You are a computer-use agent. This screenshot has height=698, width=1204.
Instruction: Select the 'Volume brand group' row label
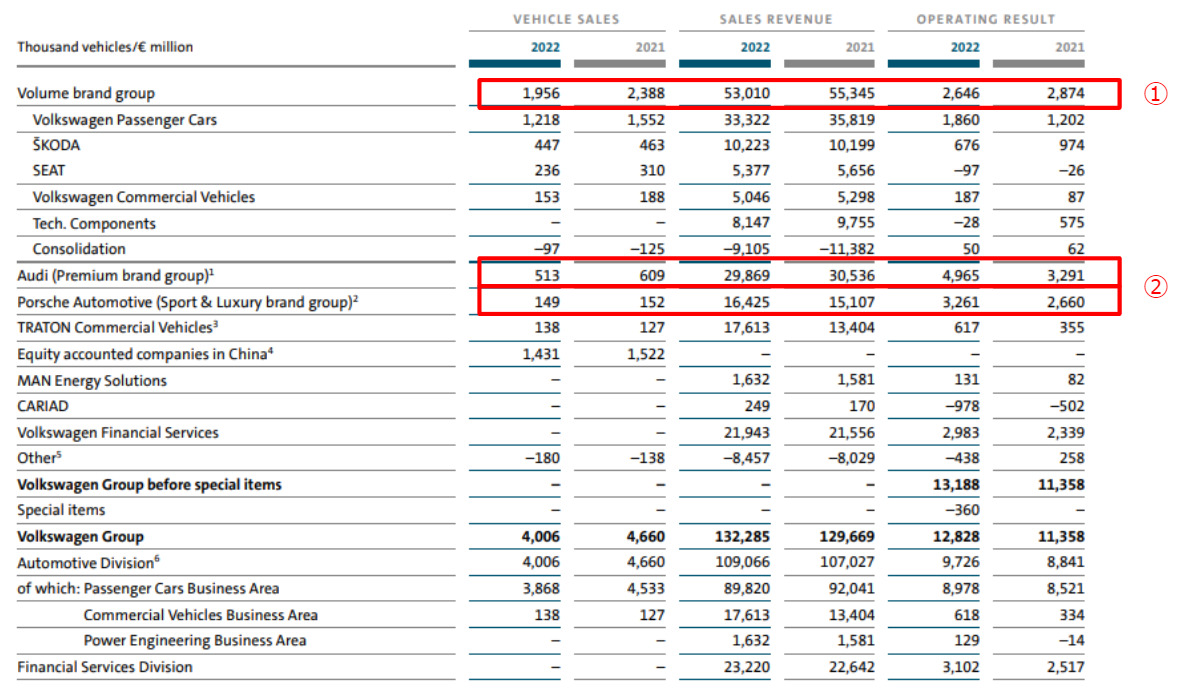[86, 94]
